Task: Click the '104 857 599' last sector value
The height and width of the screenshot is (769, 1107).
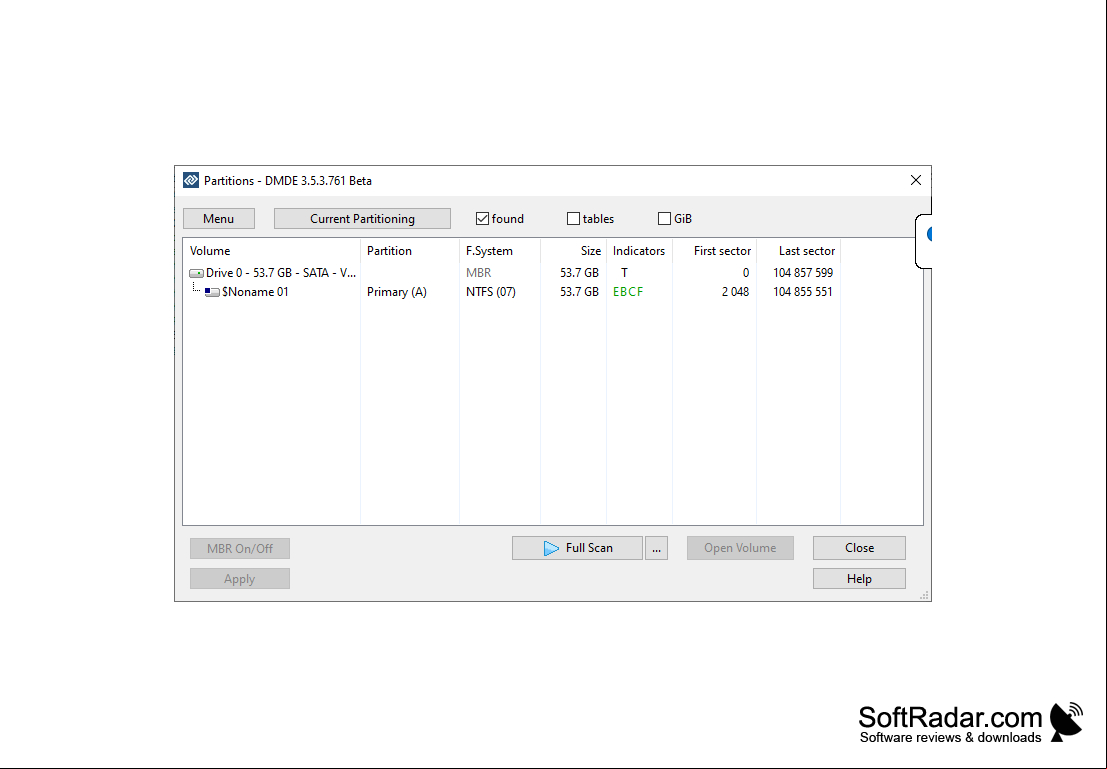Action: (x=803, y=273)
